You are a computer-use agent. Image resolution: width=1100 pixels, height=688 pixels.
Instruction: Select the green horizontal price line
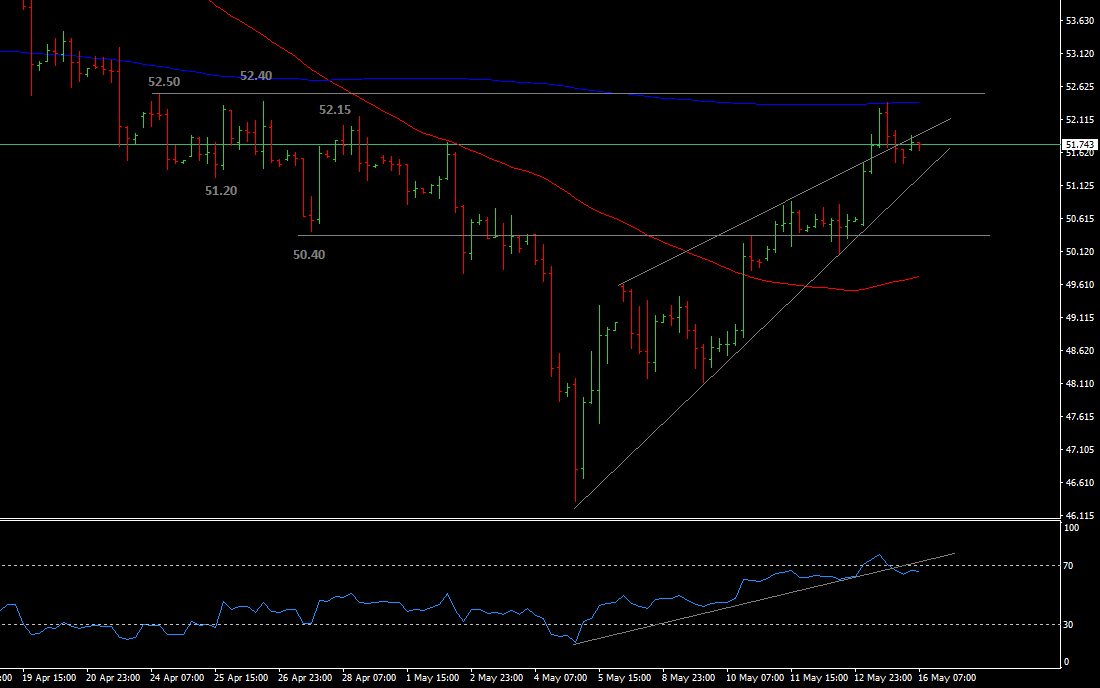pos(500,145)
